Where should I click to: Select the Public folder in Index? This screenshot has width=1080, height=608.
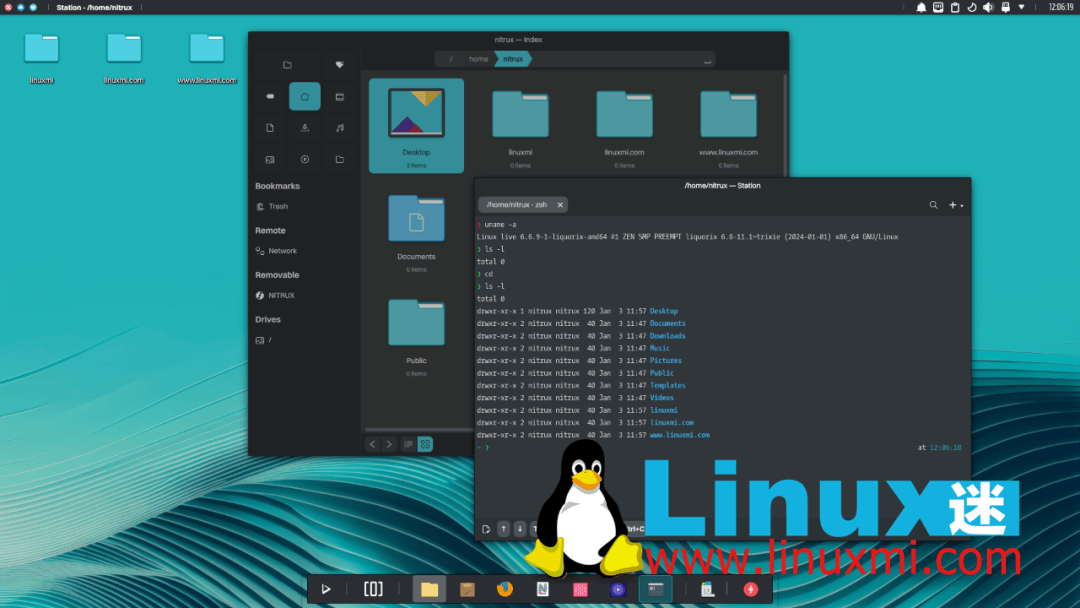click(x=416, y=335)
